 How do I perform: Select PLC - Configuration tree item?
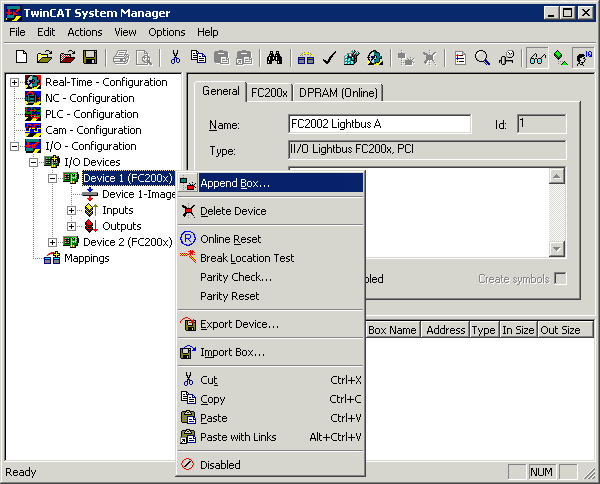(92, 114)
